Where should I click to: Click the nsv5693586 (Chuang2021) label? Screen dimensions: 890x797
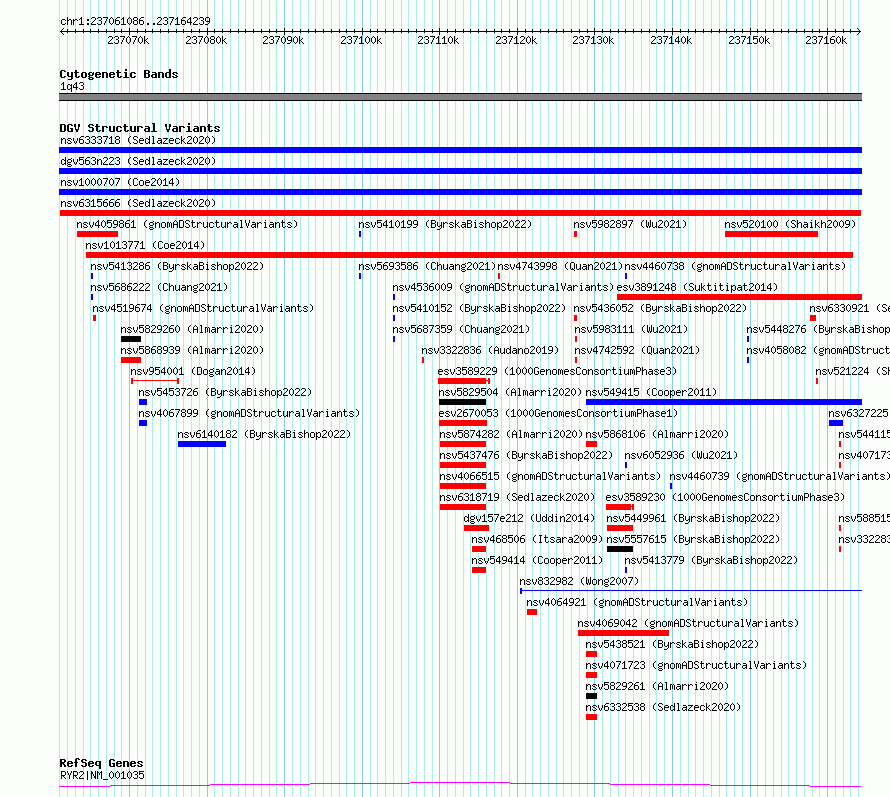[427, 266]
